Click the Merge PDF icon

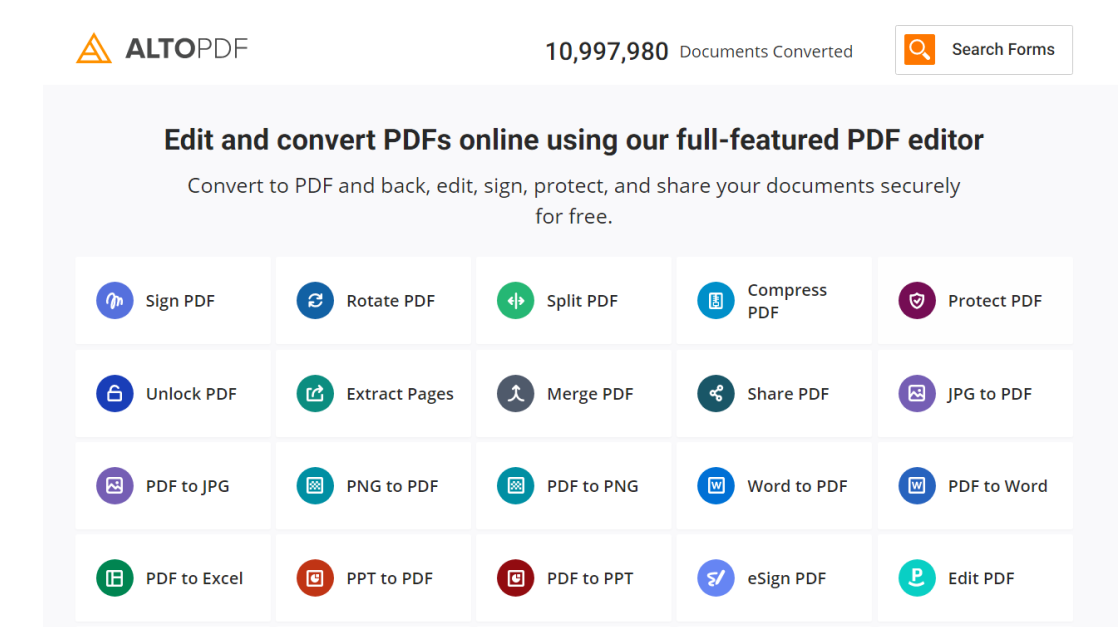point(516,394)
